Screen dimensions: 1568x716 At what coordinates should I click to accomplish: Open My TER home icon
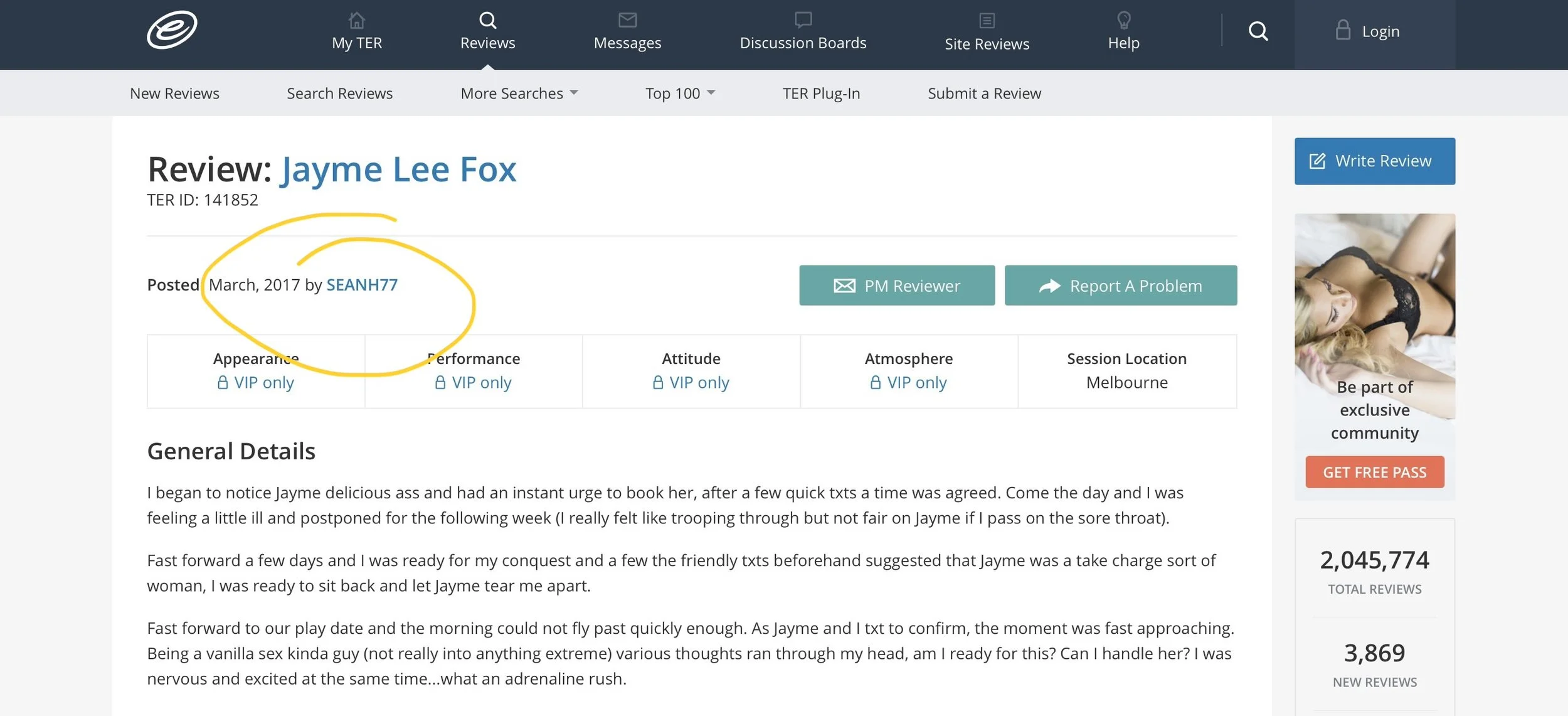[x=356, y=21]
